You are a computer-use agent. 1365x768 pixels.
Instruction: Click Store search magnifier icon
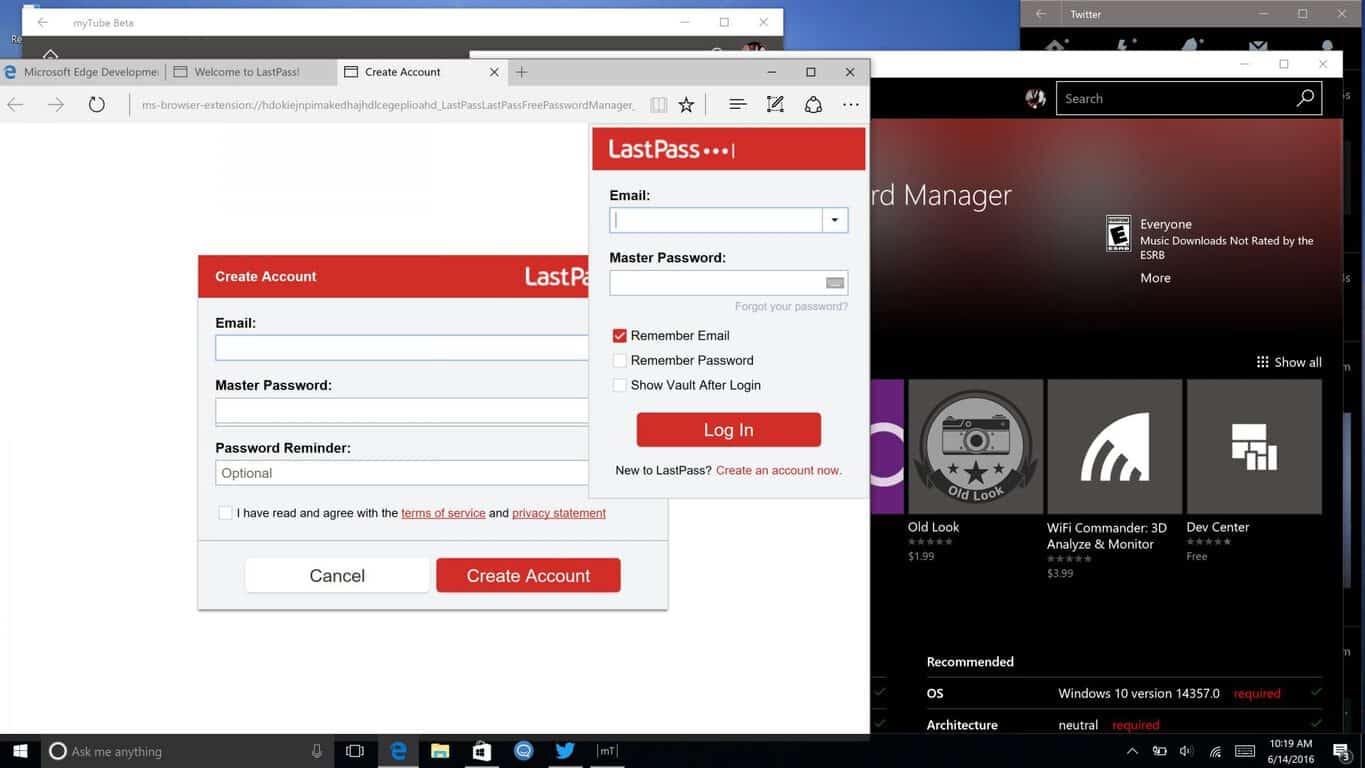click(x=1305, y=98)
